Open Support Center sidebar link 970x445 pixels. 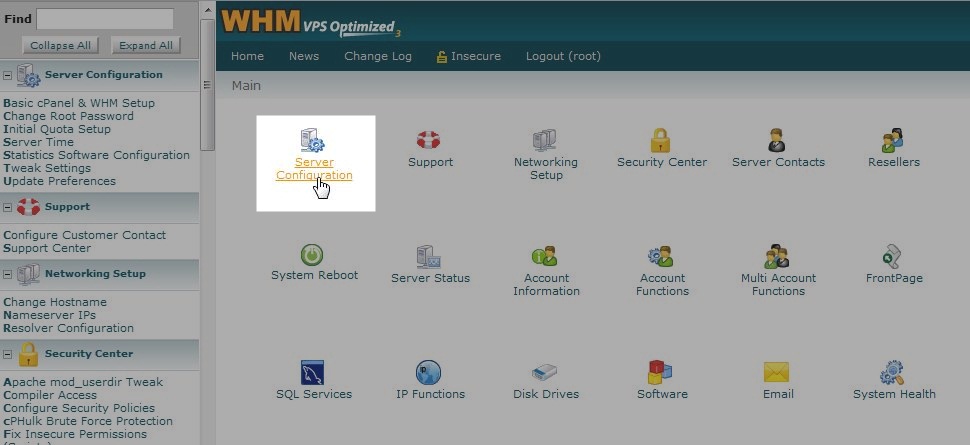[47, 248]
